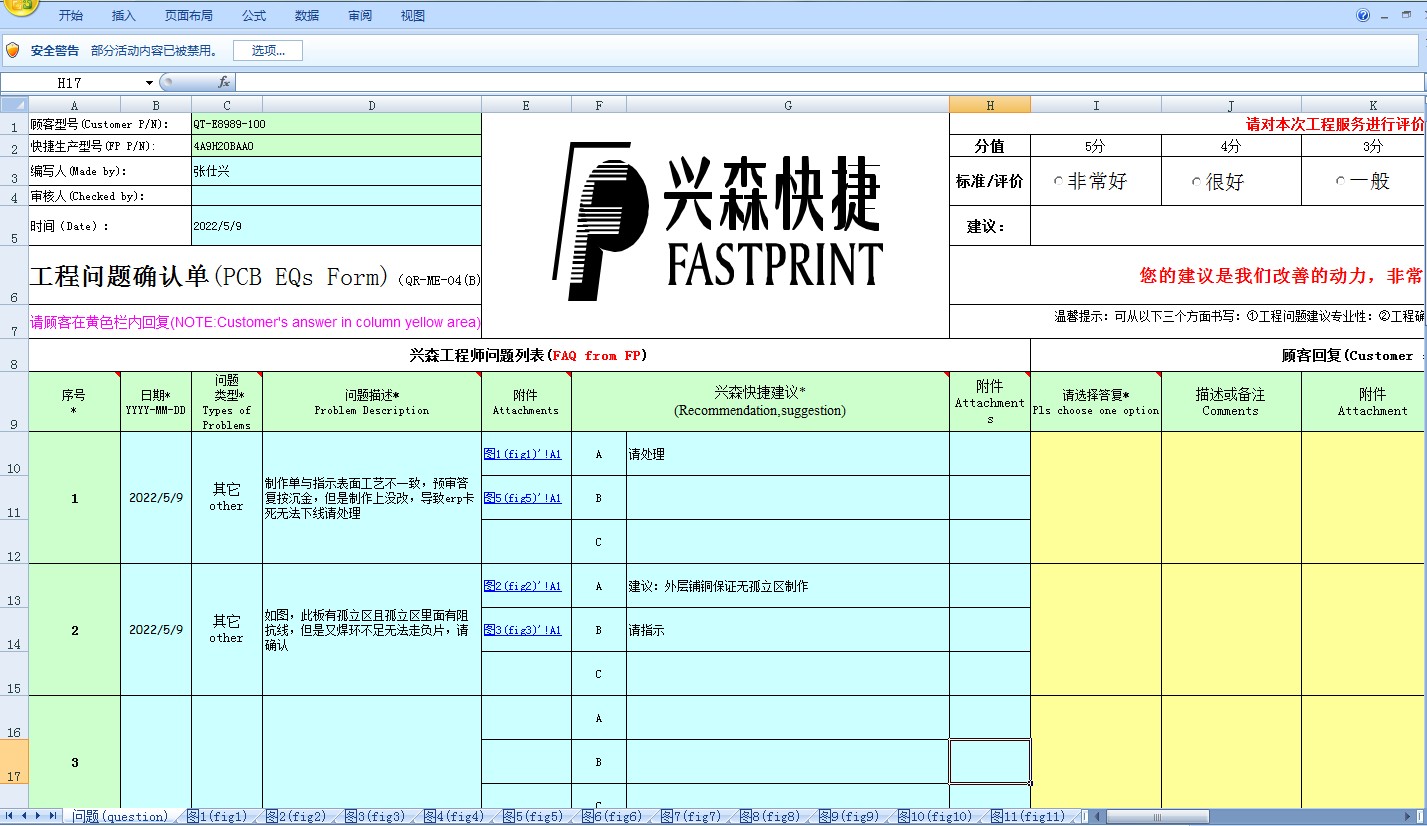This screenshot has height=826, width=1427.
Task: Switch to the 图11(fig11) sheet tab
Action: point(1027,817)
